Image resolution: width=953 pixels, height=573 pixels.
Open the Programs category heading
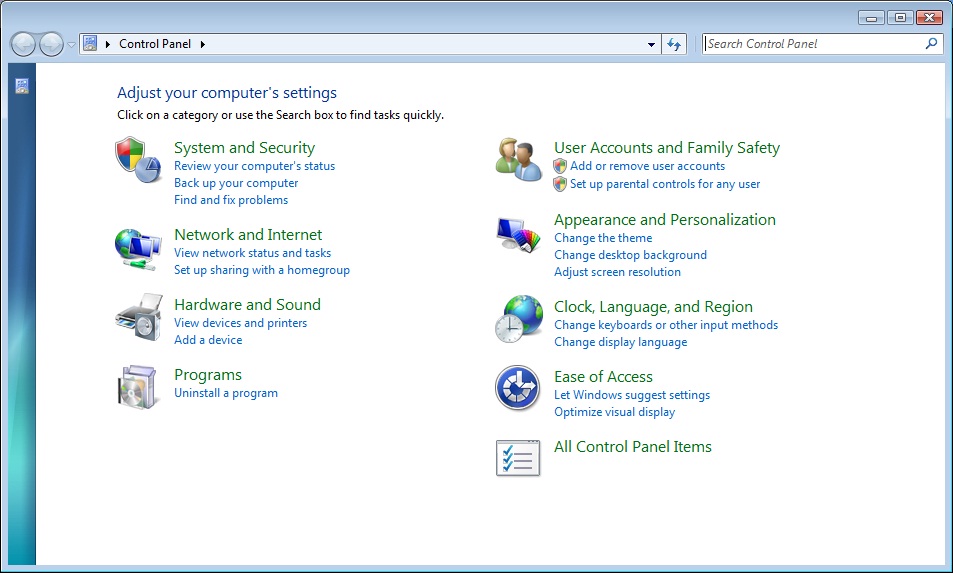[x=208, y=375]
